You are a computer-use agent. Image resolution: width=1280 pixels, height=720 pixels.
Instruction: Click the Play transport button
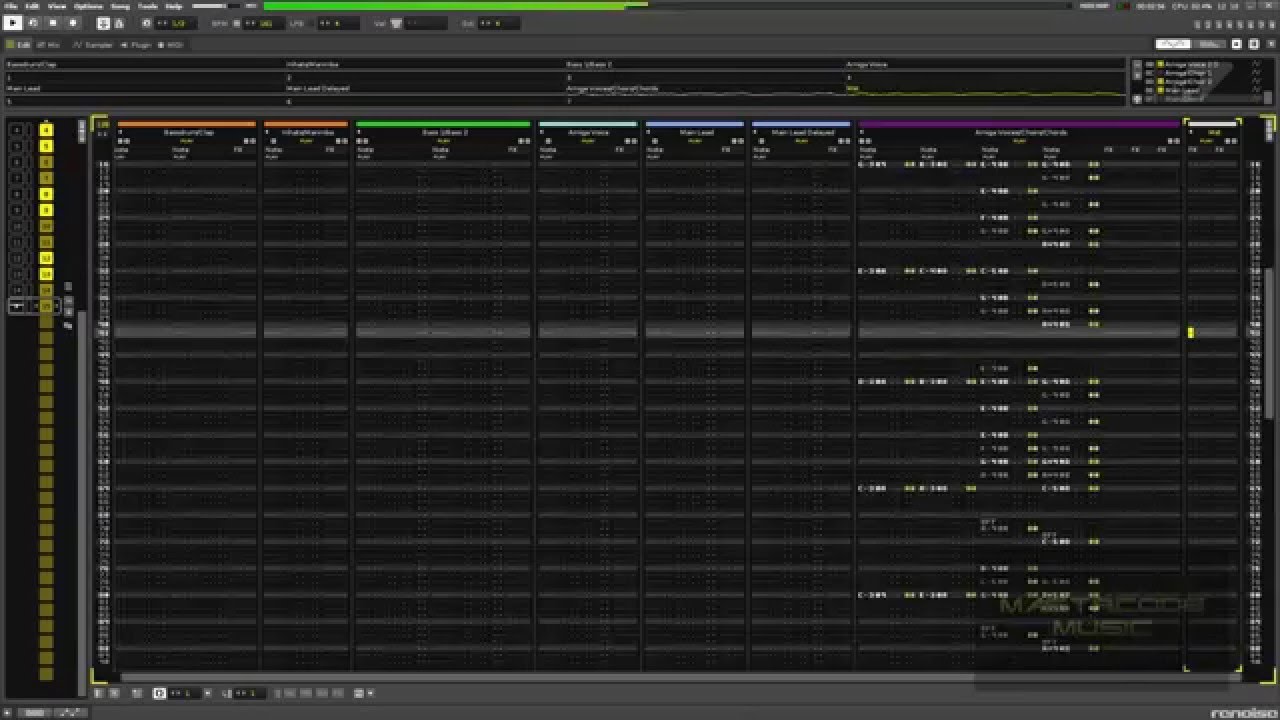(x=13, y=23)
